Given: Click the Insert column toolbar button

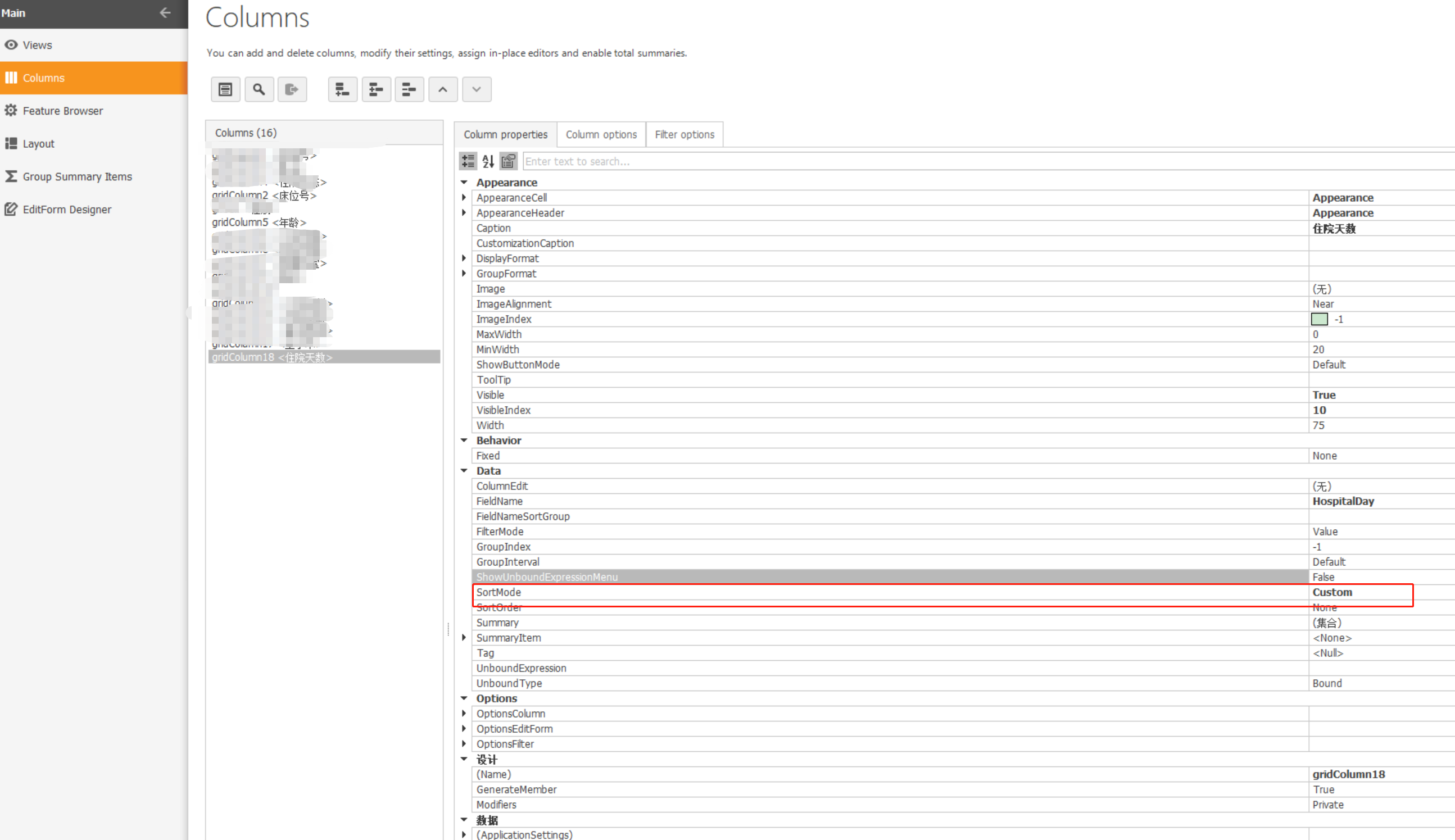Looking at the screenshot, I should 375,89.
